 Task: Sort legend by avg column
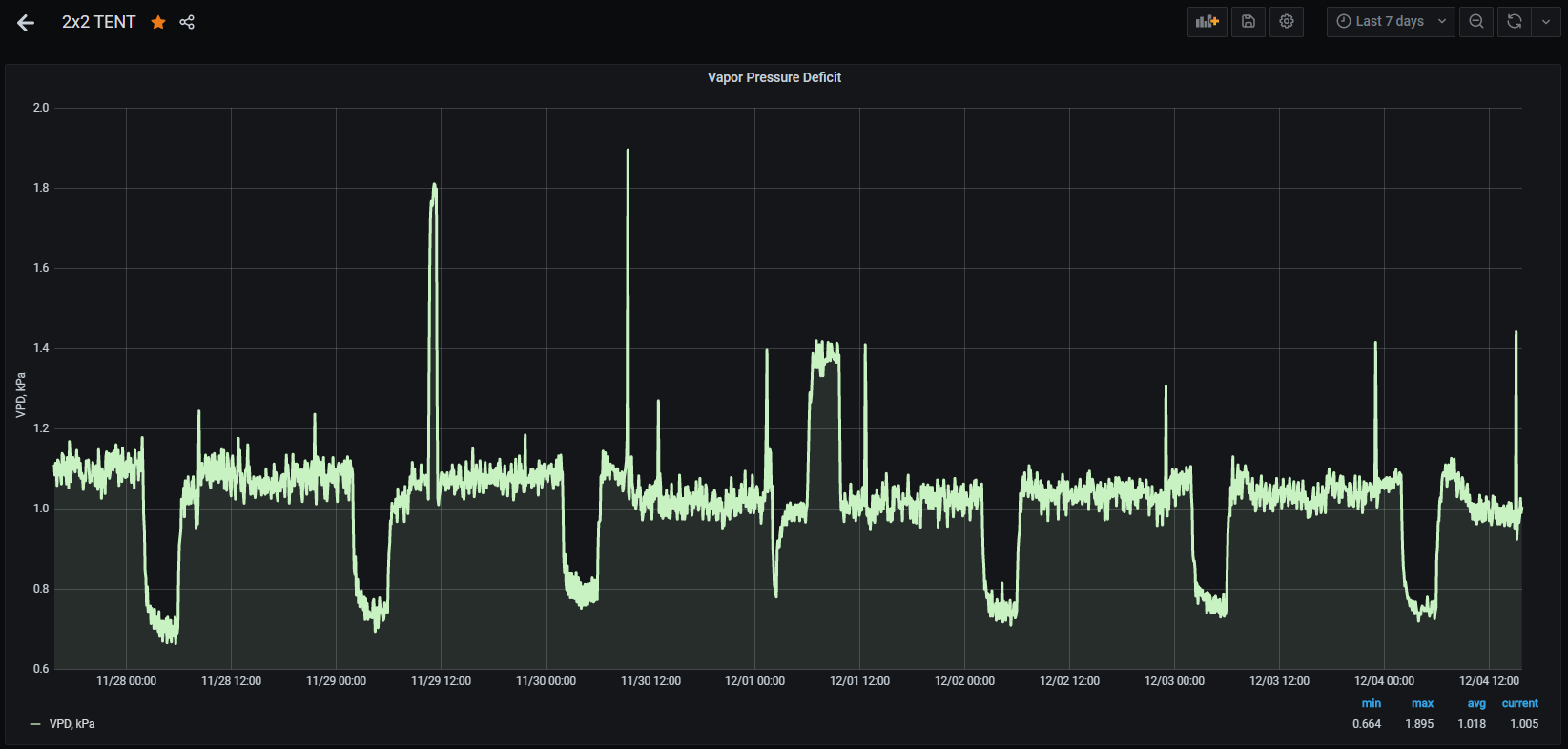(x=1476, y=703)
